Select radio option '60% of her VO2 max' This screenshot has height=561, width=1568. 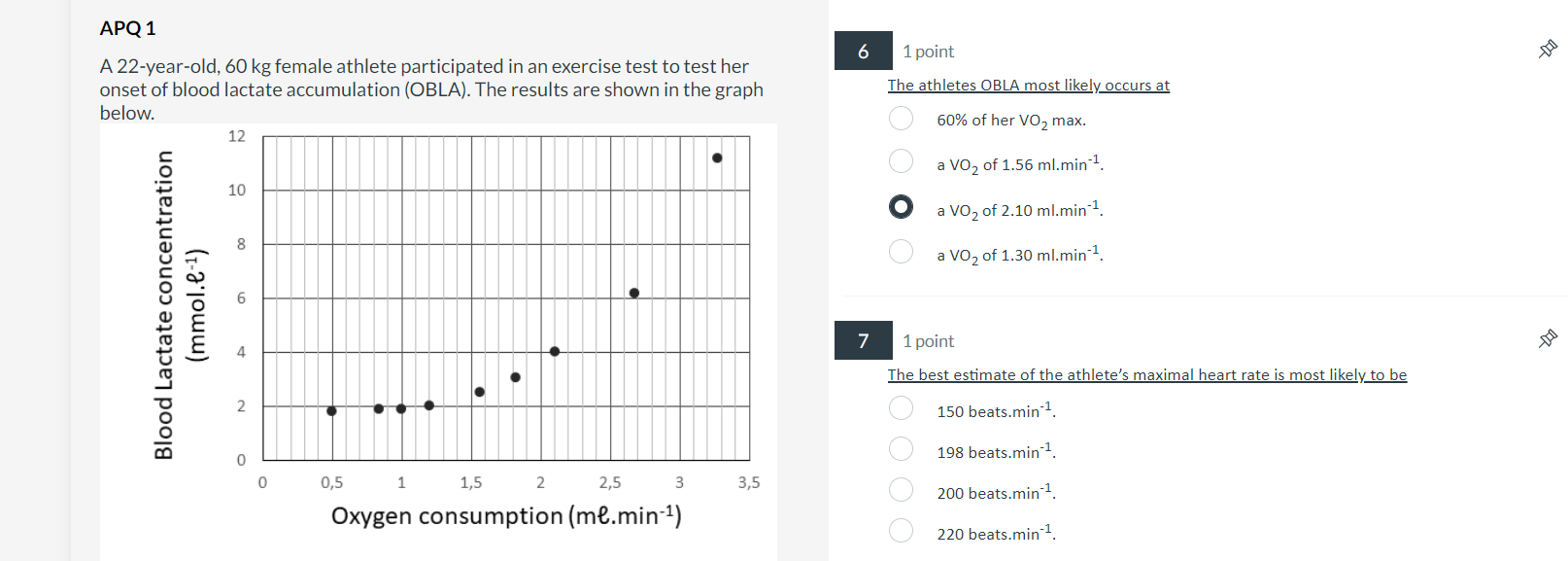pyautogui.click(x=901, y=118)
